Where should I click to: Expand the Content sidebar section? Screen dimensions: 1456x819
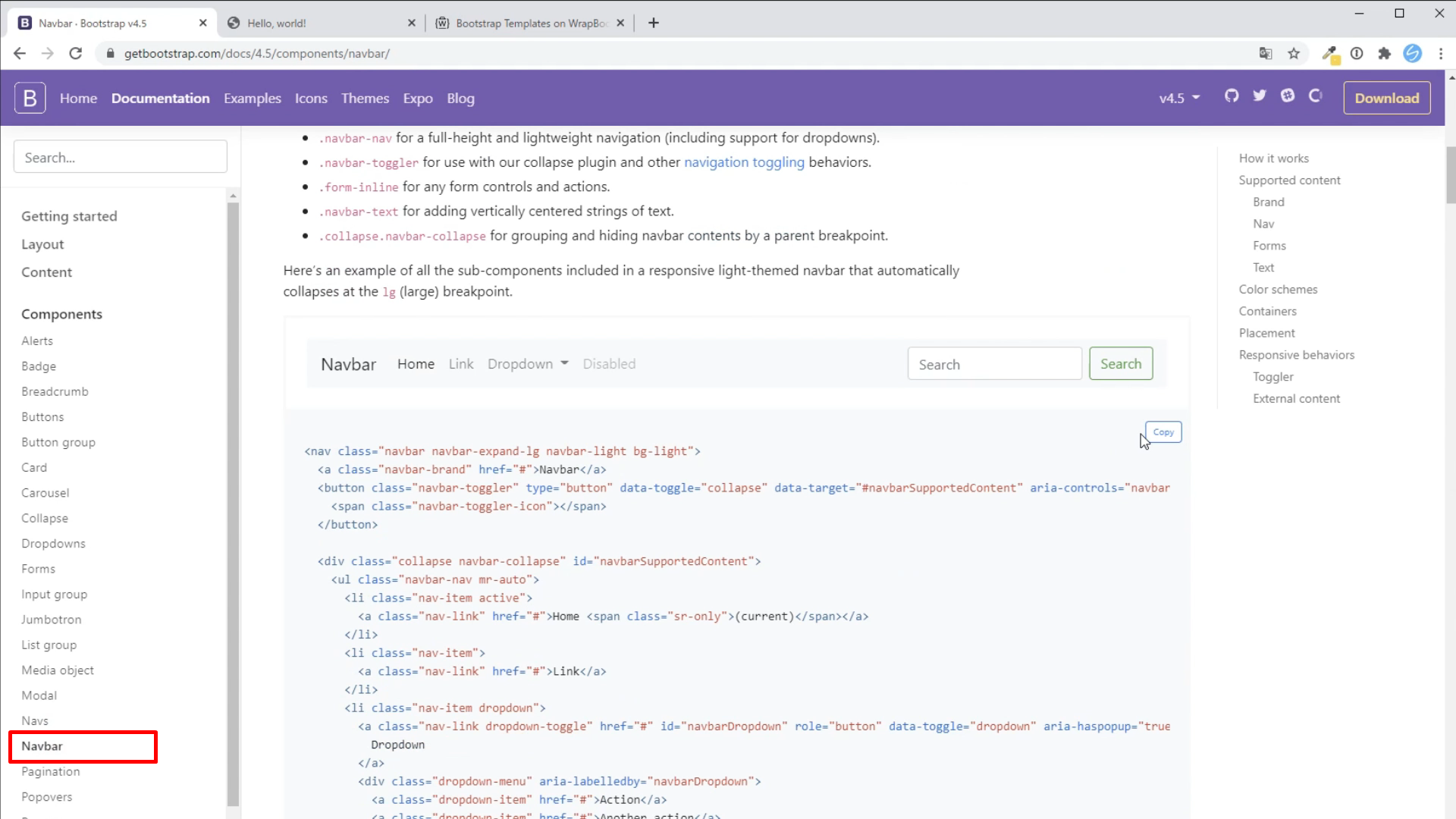point(46,272)
